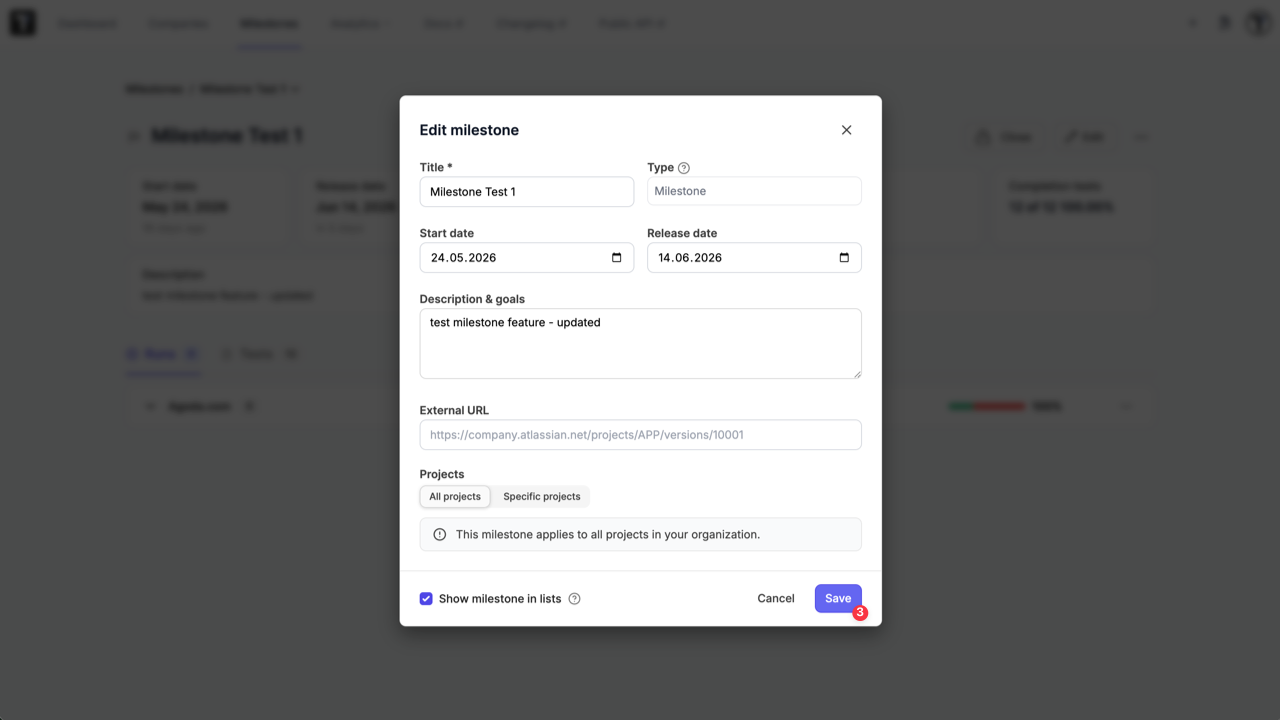The width and height of the screenshot is (1280, 720).
Task: Save the milestone changes
Action: coord(838,599)
